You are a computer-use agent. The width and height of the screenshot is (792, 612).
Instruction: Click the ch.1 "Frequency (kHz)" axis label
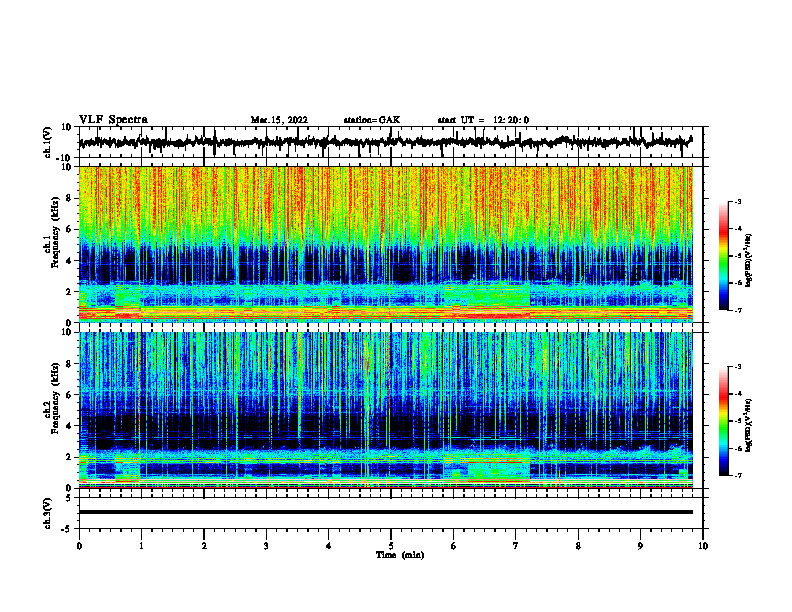[x=55, y=232]
